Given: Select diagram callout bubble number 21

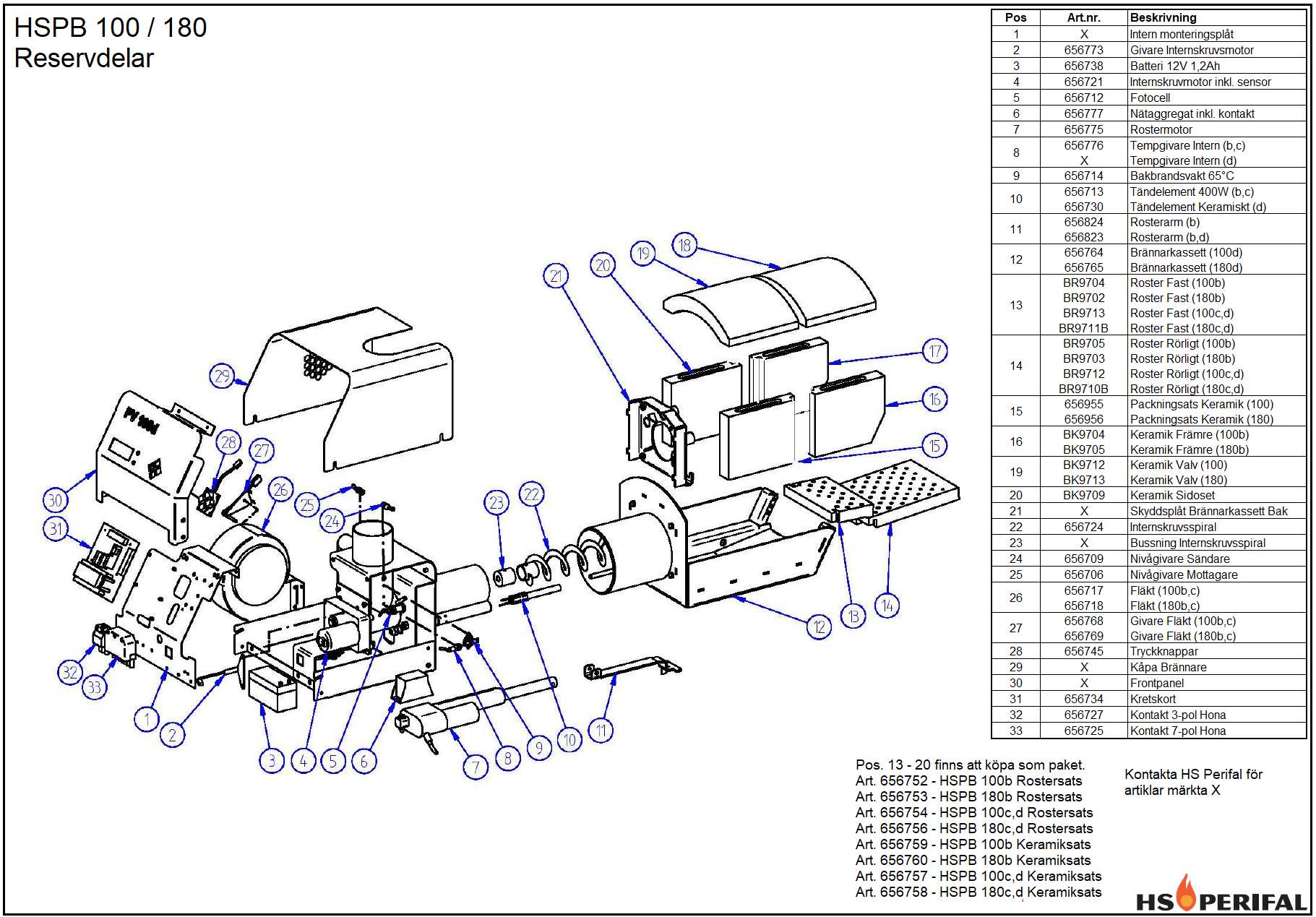Looking at the screenshot, I should (x=556, y=276).
